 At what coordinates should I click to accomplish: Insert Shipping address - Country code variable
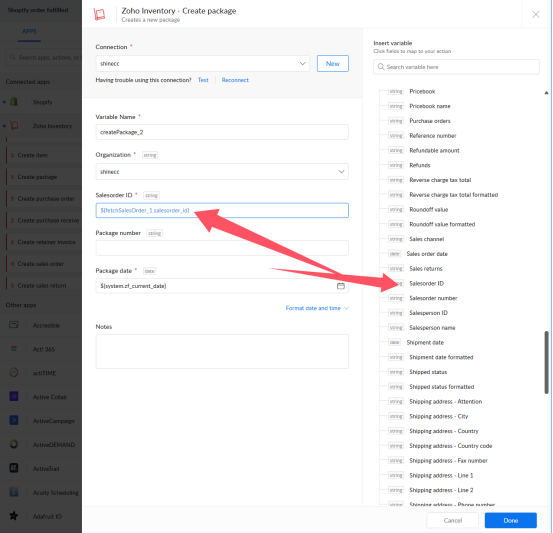(x=450, y=446)
